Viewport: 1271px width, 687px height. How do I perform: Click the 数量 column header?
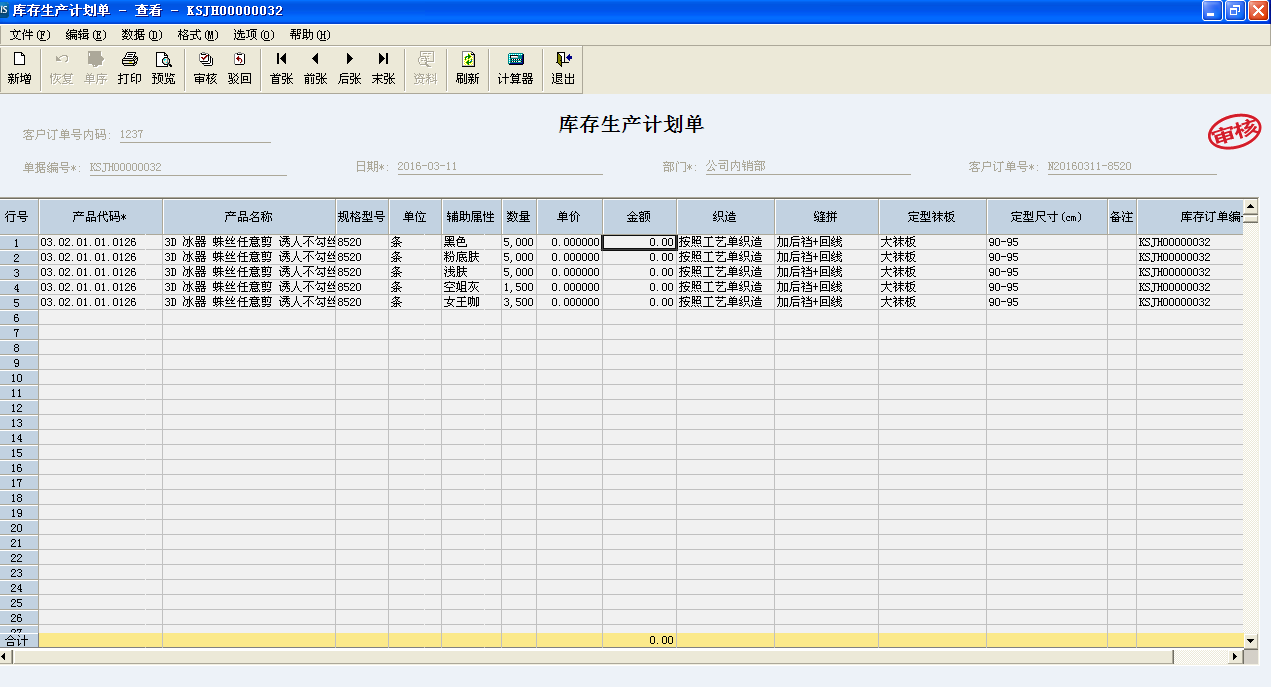[519, 216]
